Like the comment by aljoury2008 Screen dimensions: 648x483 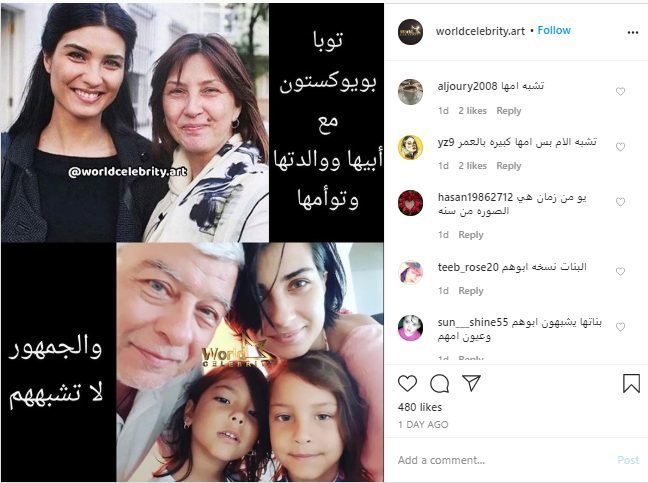[620, 91]
